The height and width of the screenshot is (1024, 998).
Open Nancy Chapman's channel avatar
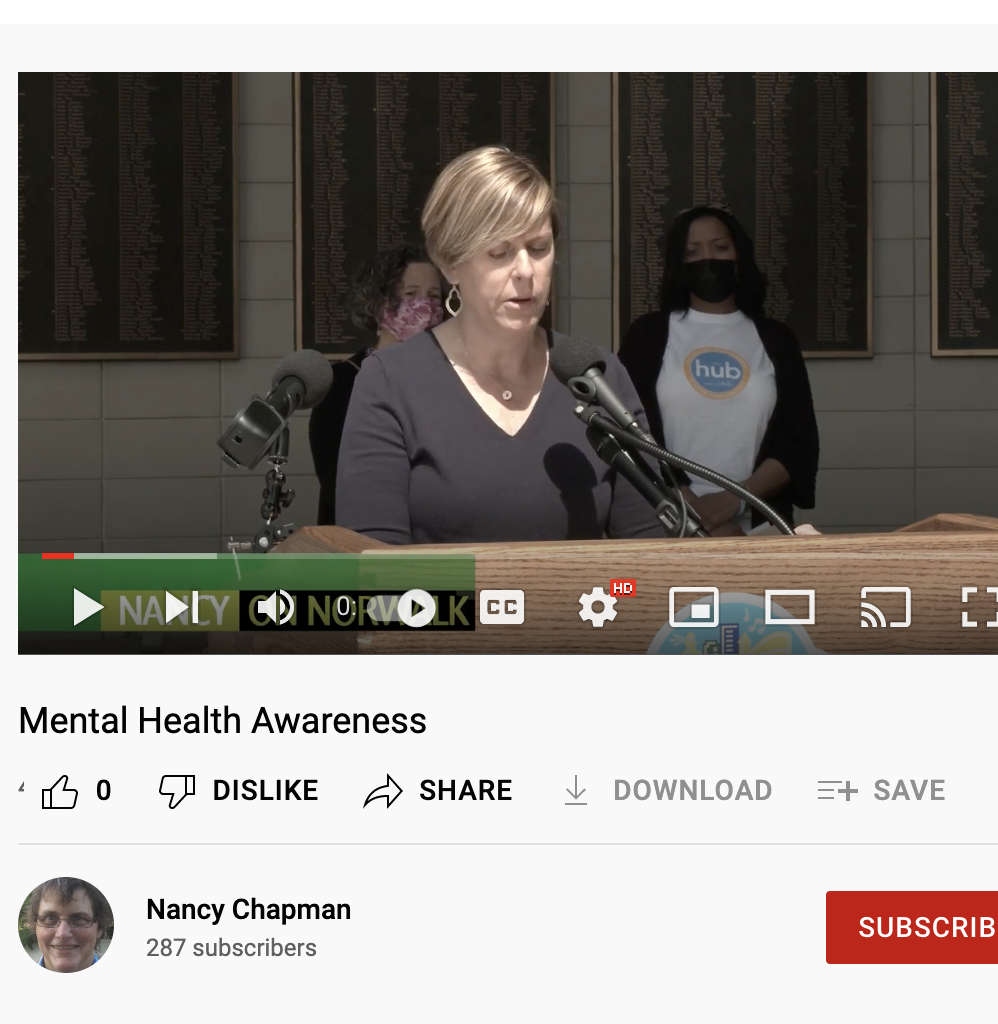(66, 925)
